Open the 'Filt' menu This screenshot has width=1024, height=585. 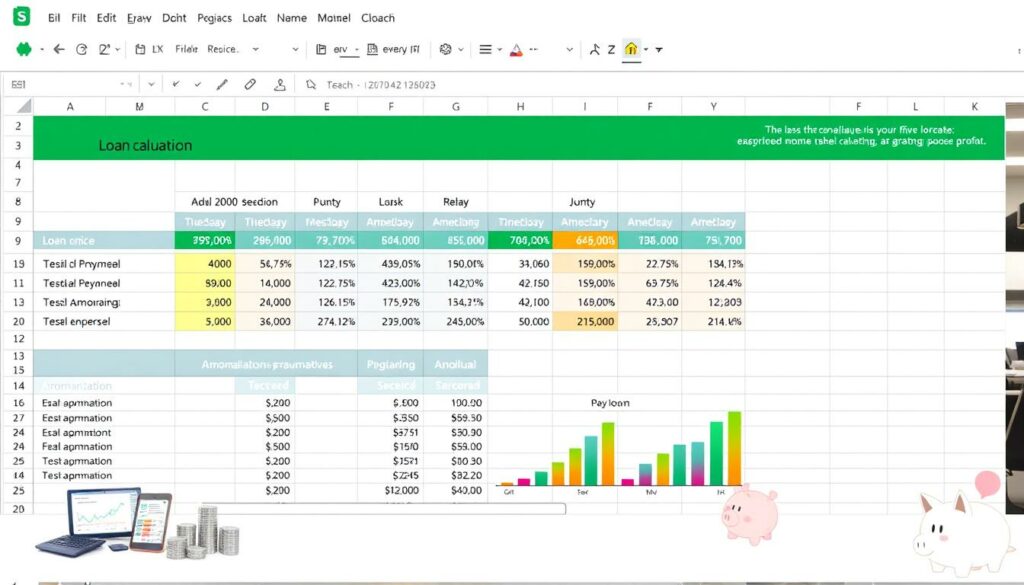pos(78,18)
